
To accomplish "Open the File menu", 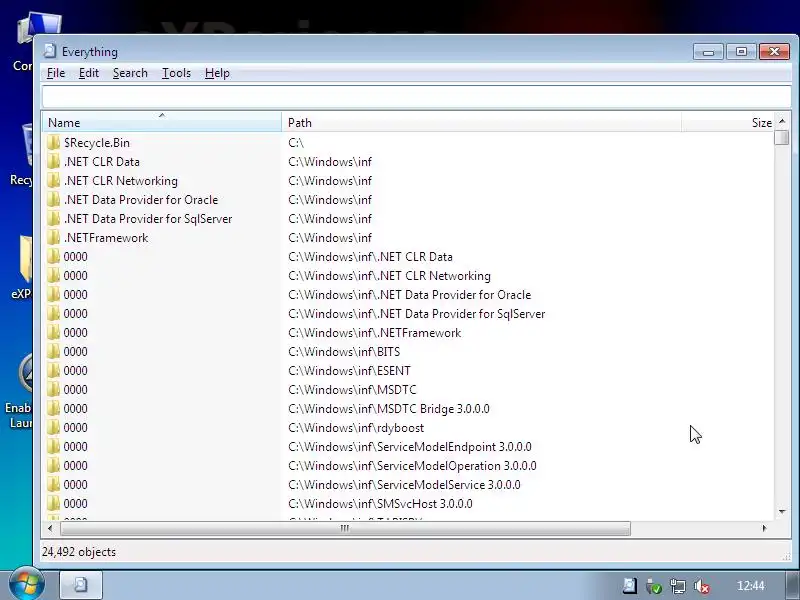I will tap(56, 73).
